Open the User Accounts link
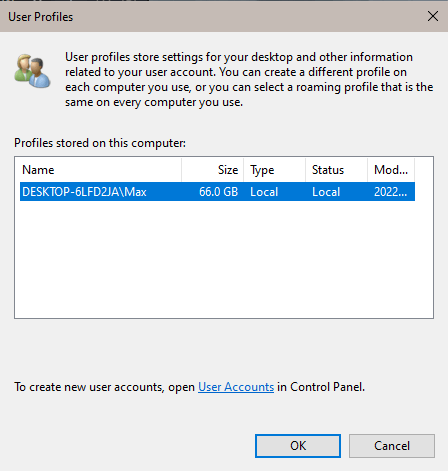 tap(236, 387)
